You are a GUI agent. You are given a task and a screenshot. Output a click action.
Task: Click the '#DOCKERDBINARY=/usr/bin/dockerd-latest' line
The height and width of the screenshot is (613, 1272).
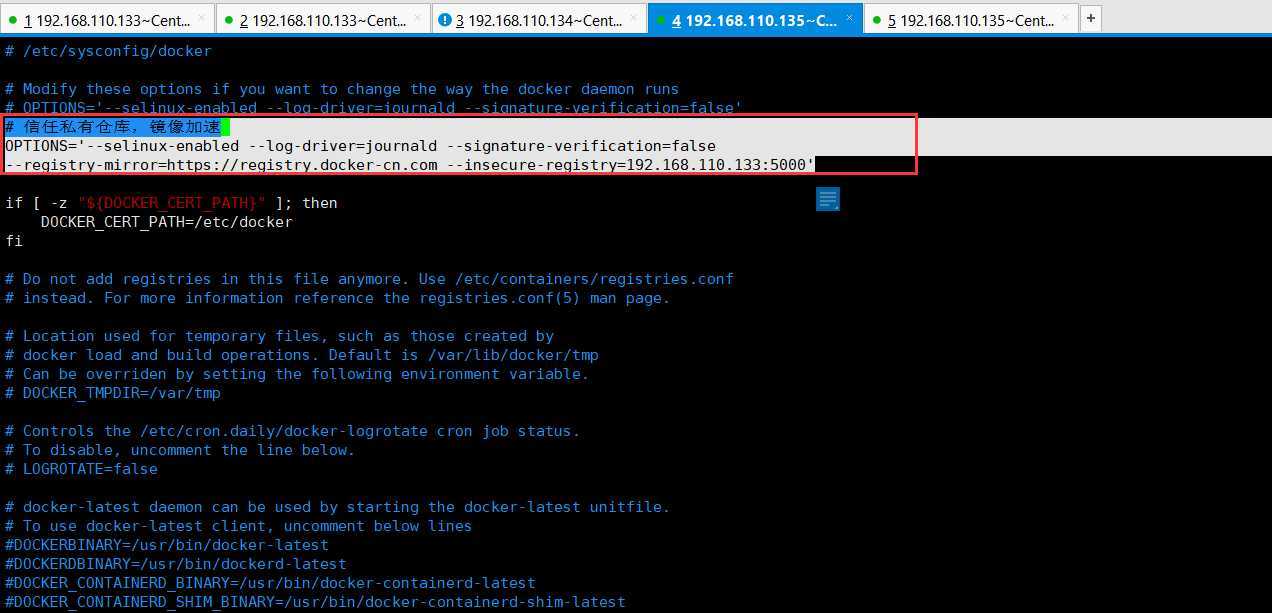(175, 564)
